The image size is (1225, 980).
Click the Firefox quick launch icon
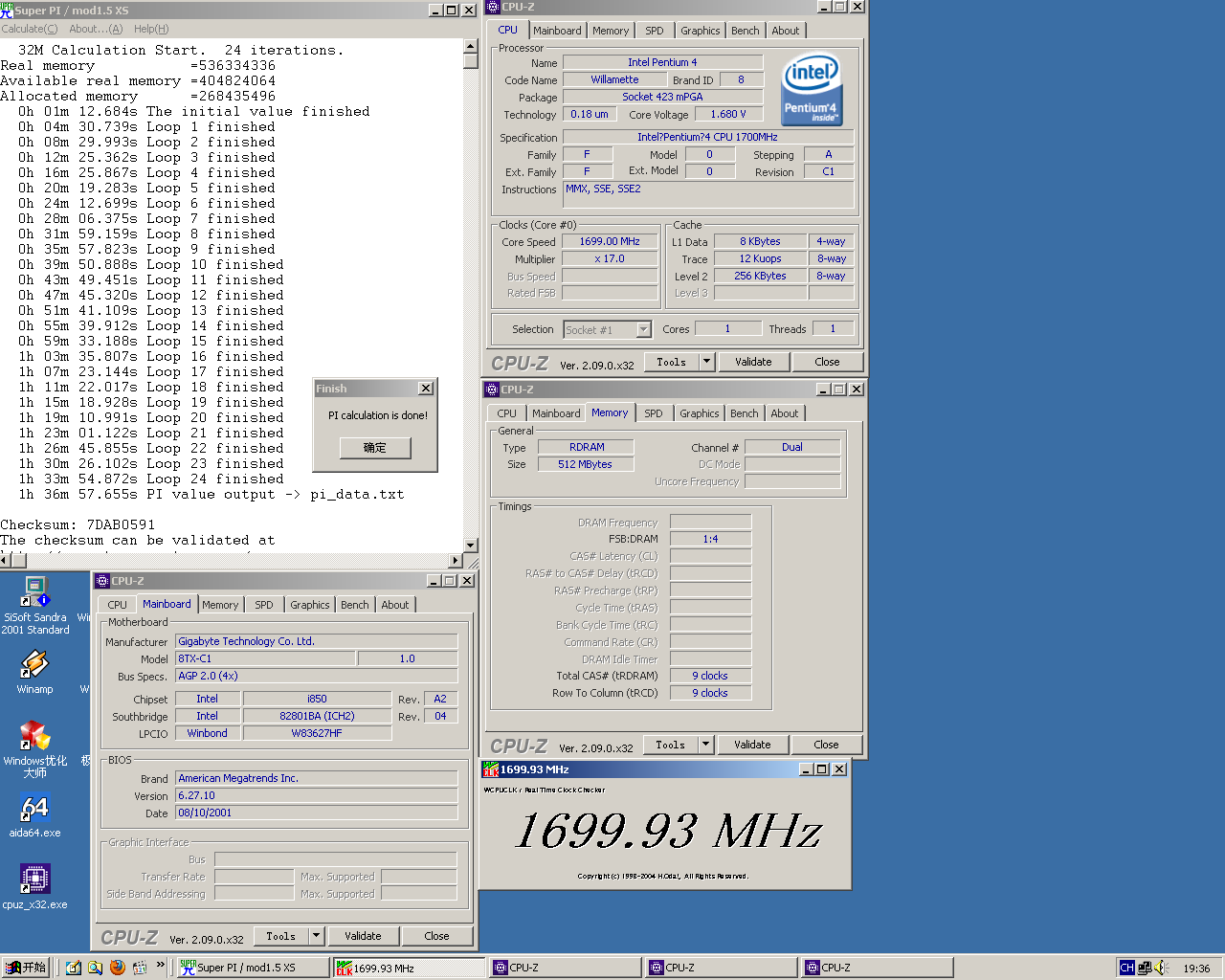(118, 968)
